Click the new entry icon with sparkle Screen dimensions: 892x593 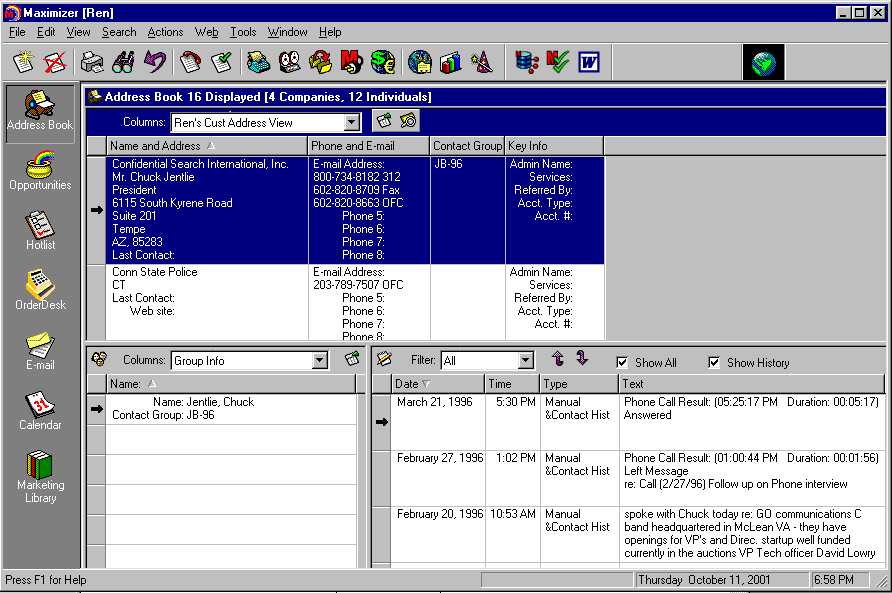tap(24, 62)
